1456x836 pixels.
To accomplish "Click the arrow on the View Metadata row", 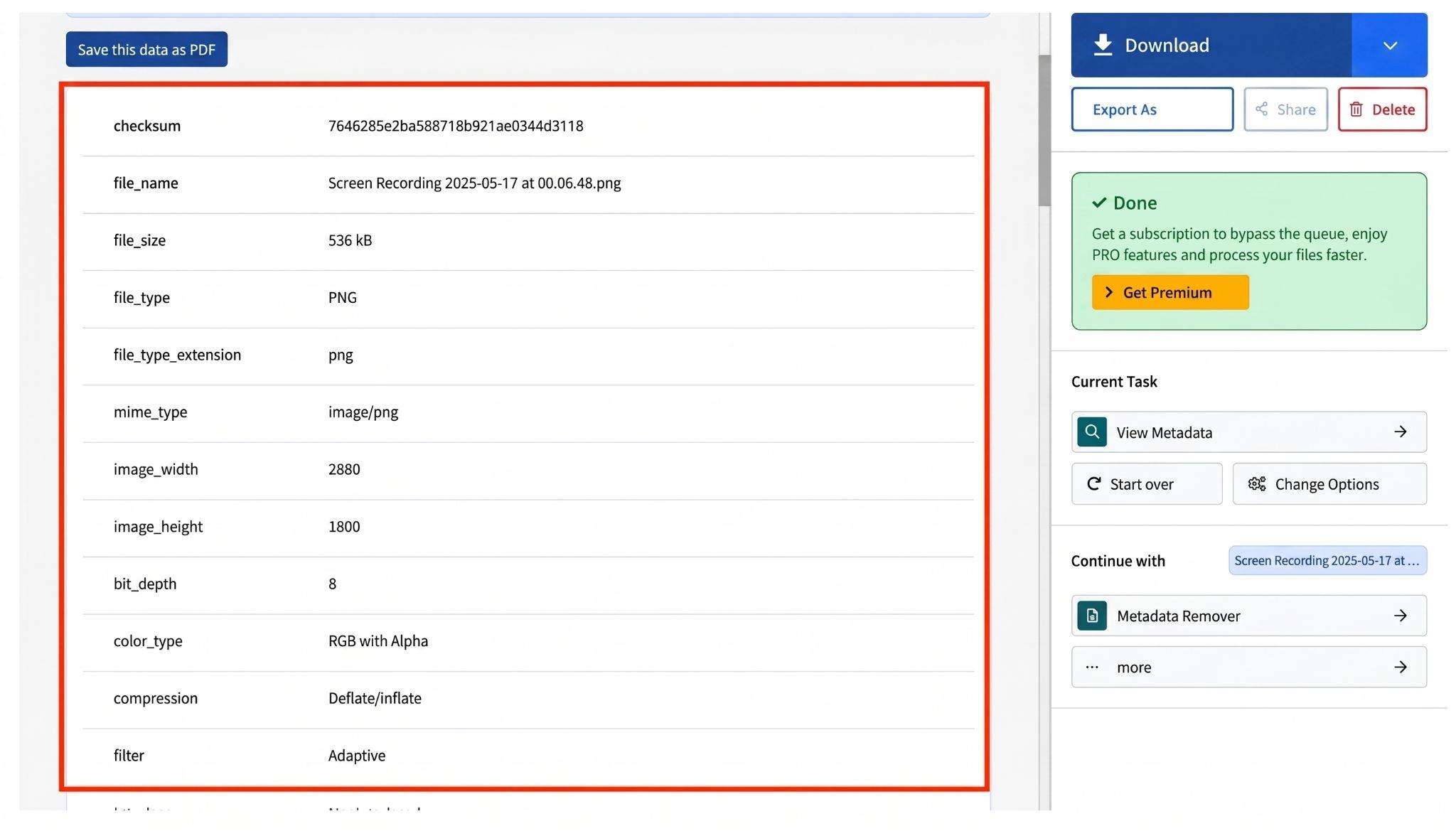I will point(1401,432).
